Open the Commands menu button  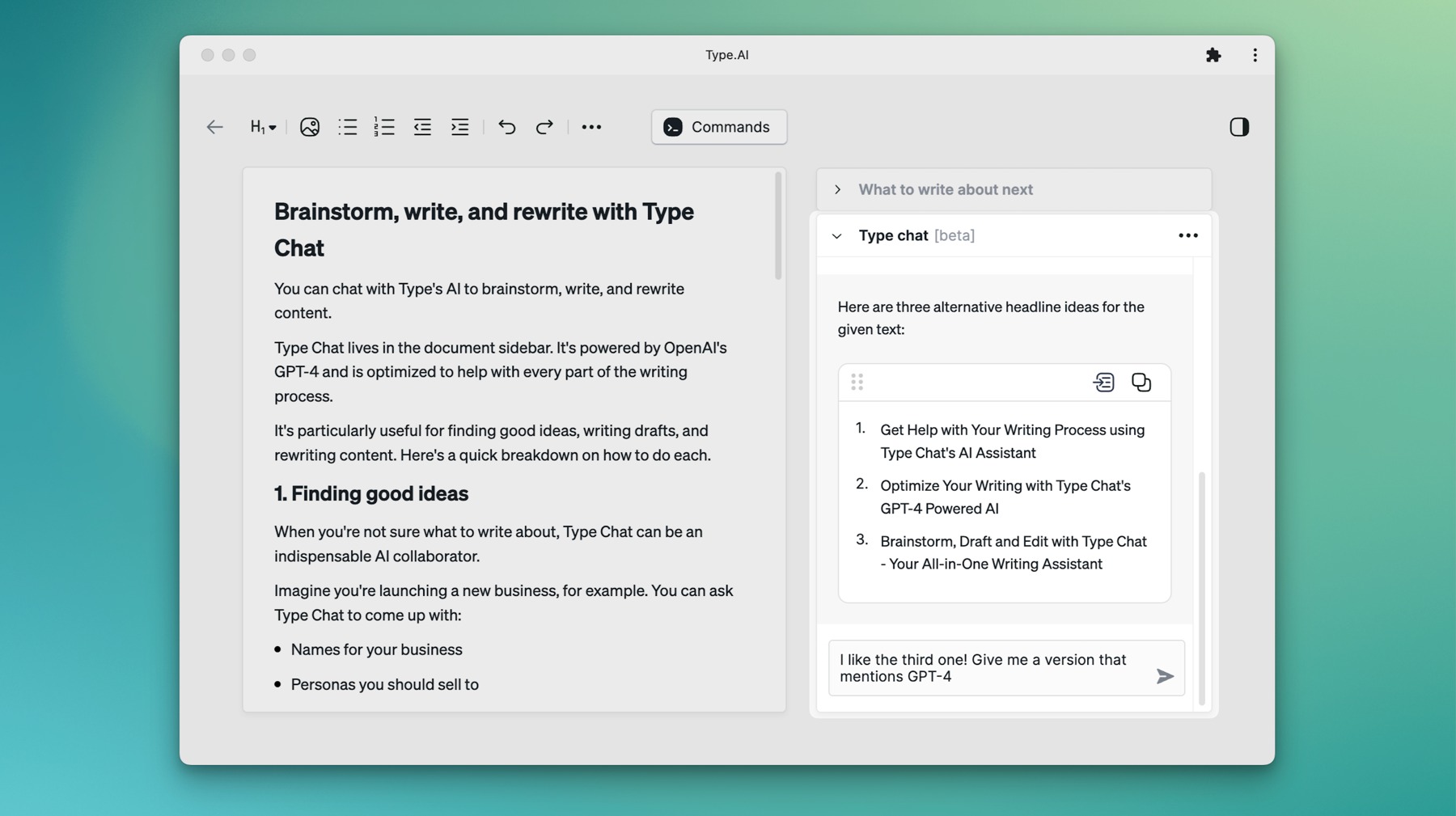pyautogui.click(x=719, y=127)
